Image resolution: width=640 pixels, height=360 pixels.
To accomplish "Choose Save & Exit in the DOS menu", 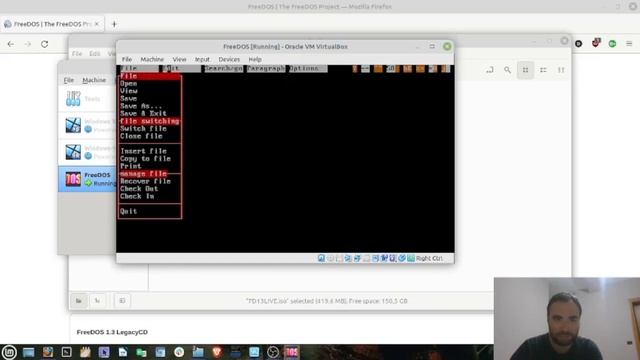I will pyautogui.click(x=143, y=113).
